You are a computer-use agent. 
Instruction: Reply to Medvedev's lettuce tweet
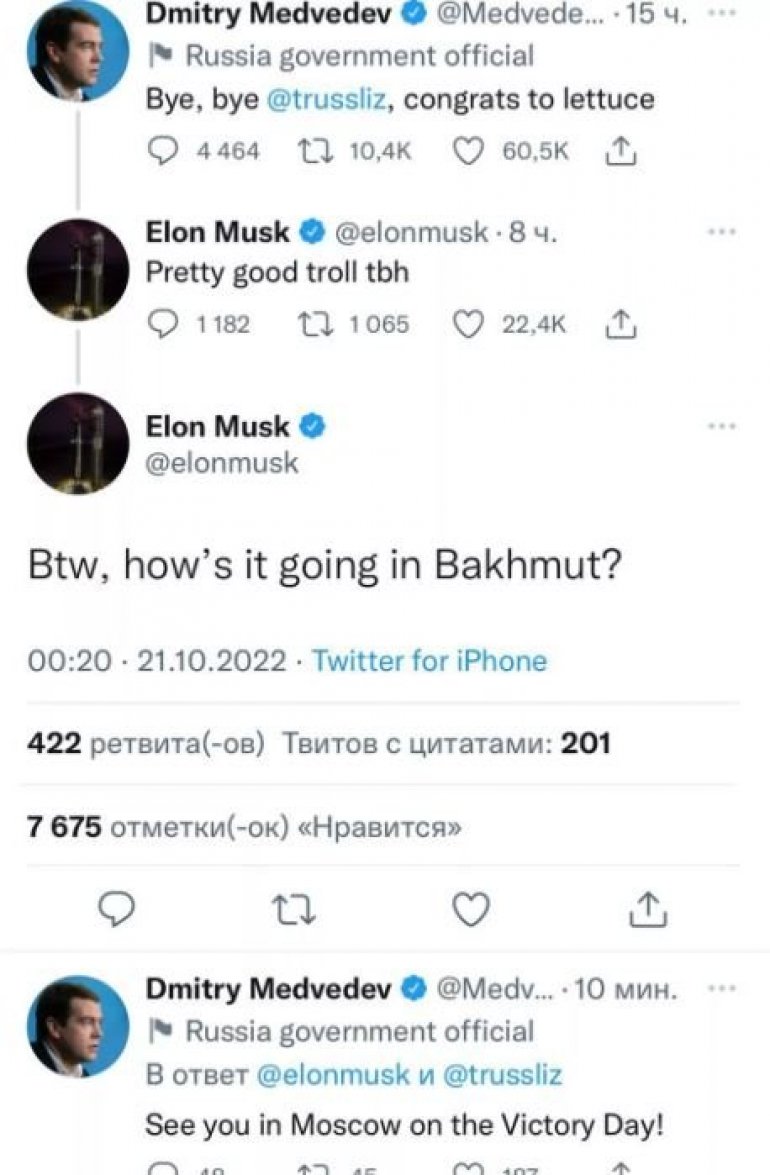coord(164,151)
